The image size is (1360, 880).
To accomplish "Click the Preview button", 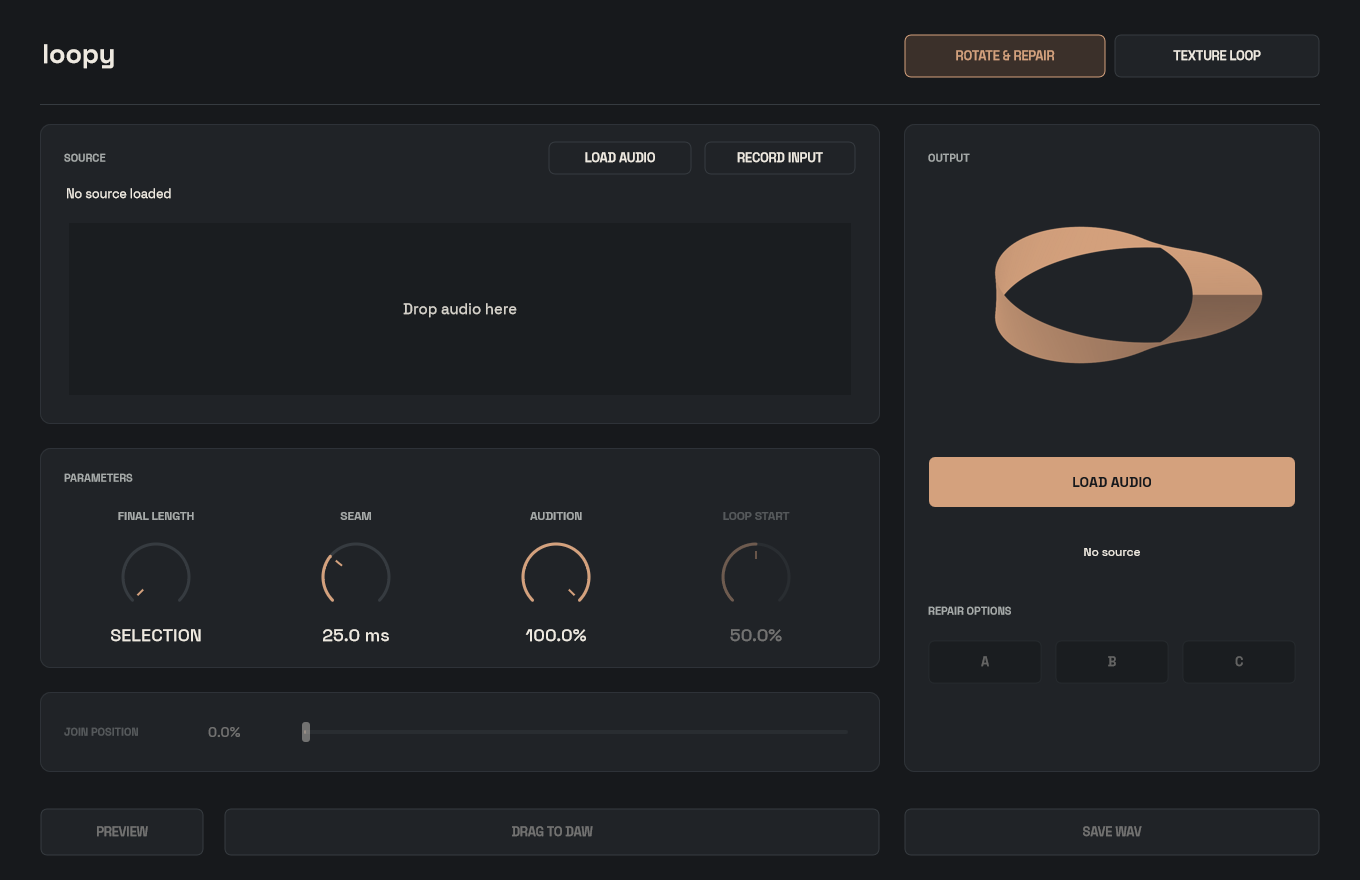I will pos(122,832).
